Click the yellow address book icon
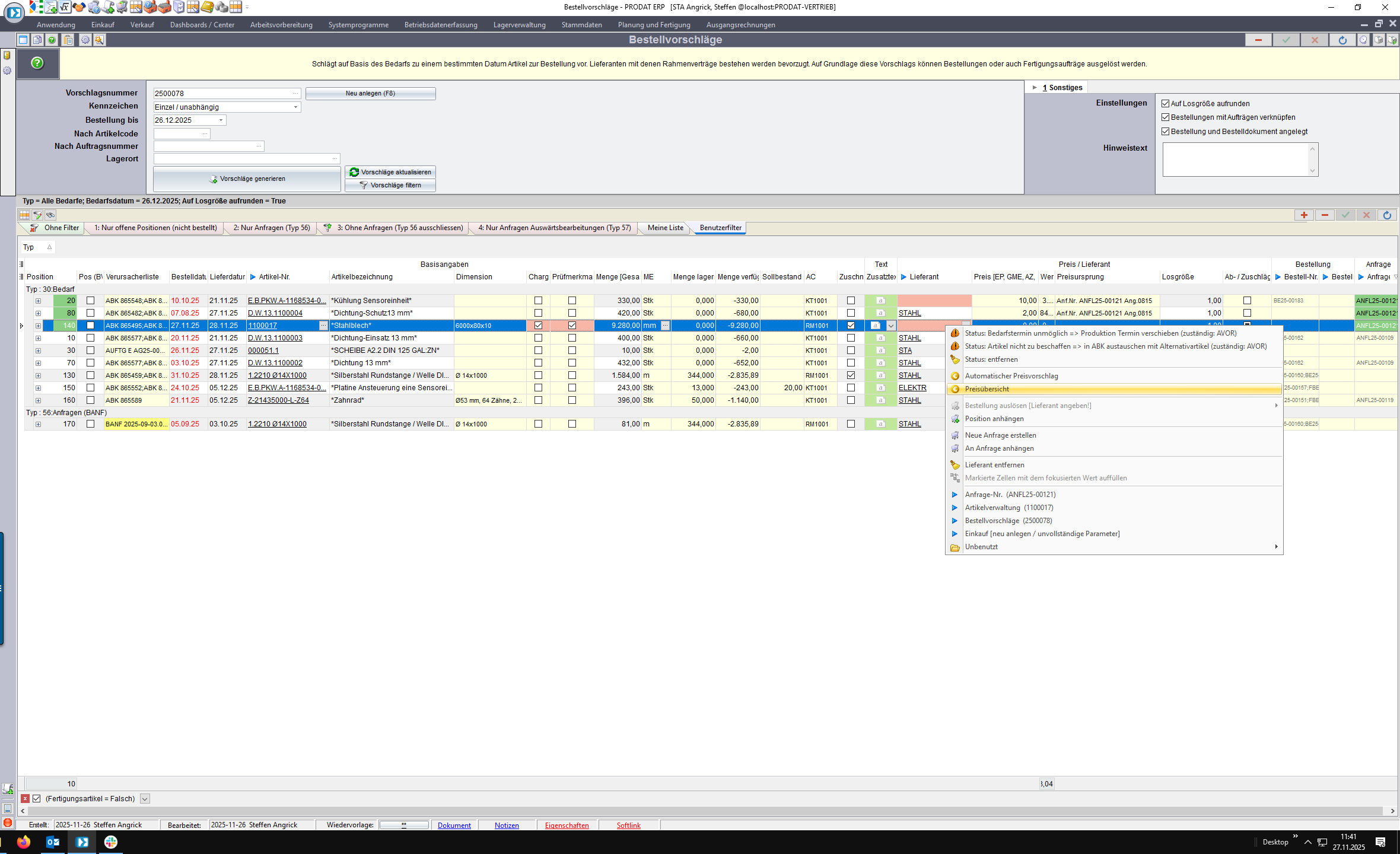 tap(207, 7)
